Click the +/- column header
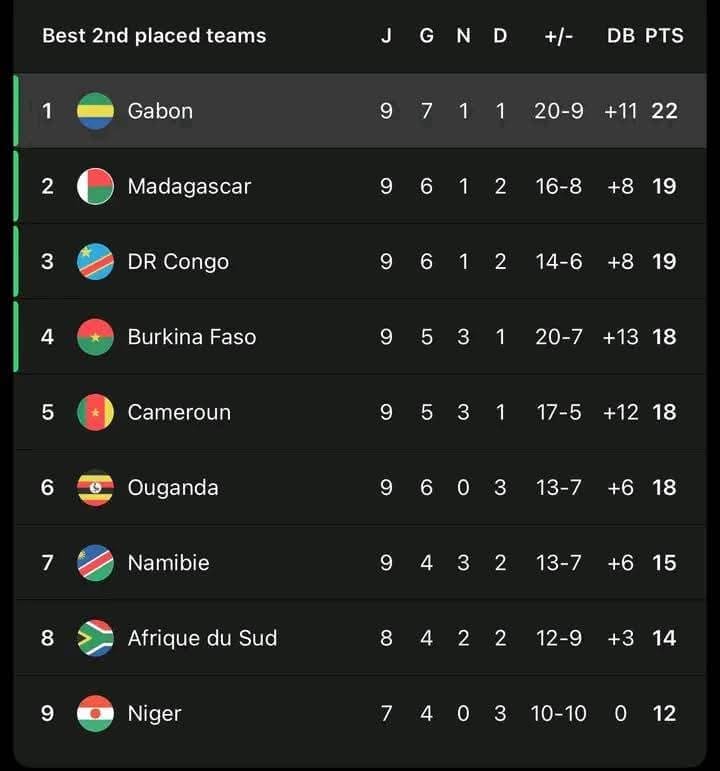 point(558,36)
